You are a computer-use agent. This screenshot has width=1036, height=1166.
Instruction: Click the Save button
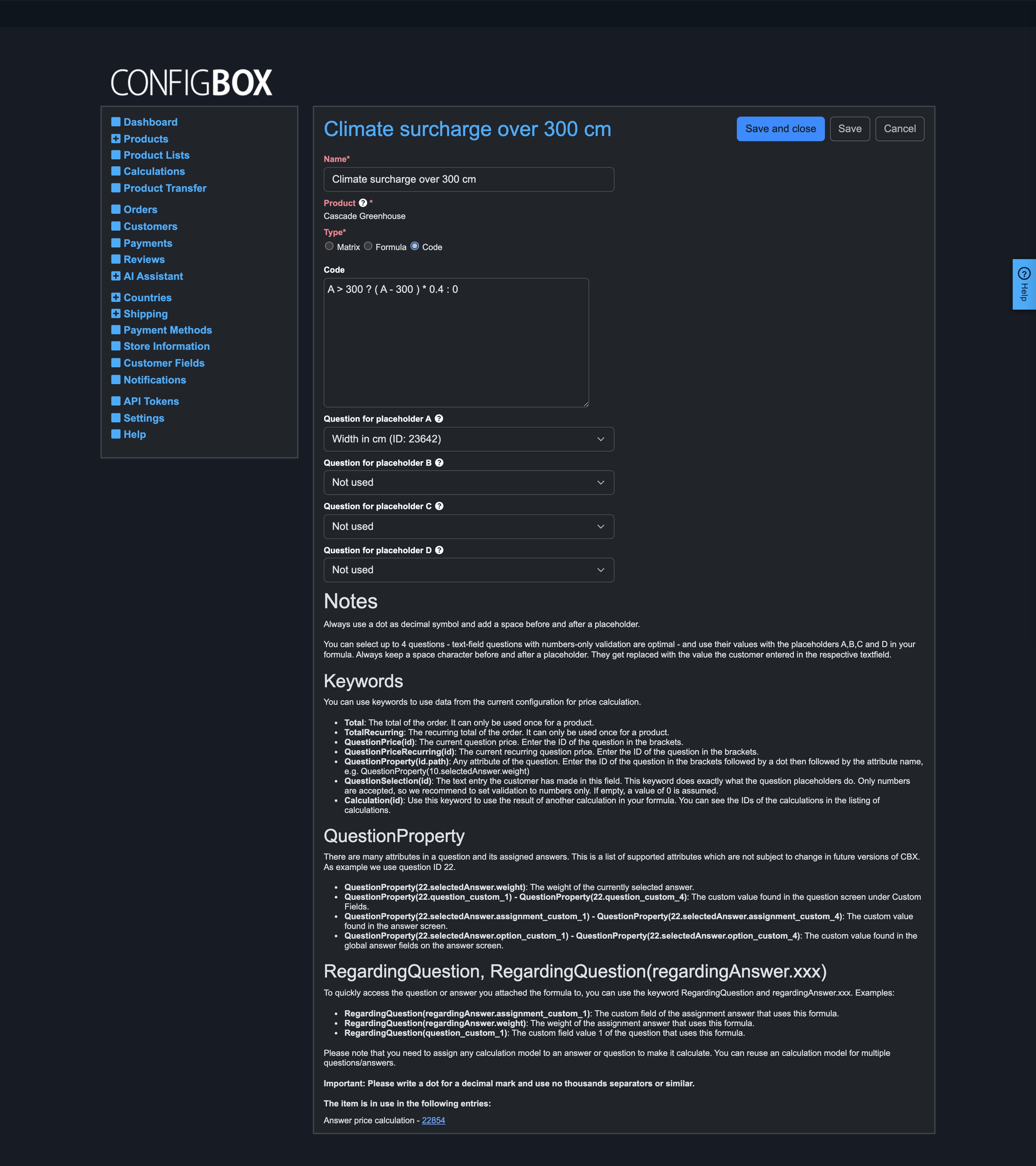click(x=850, y=129)
